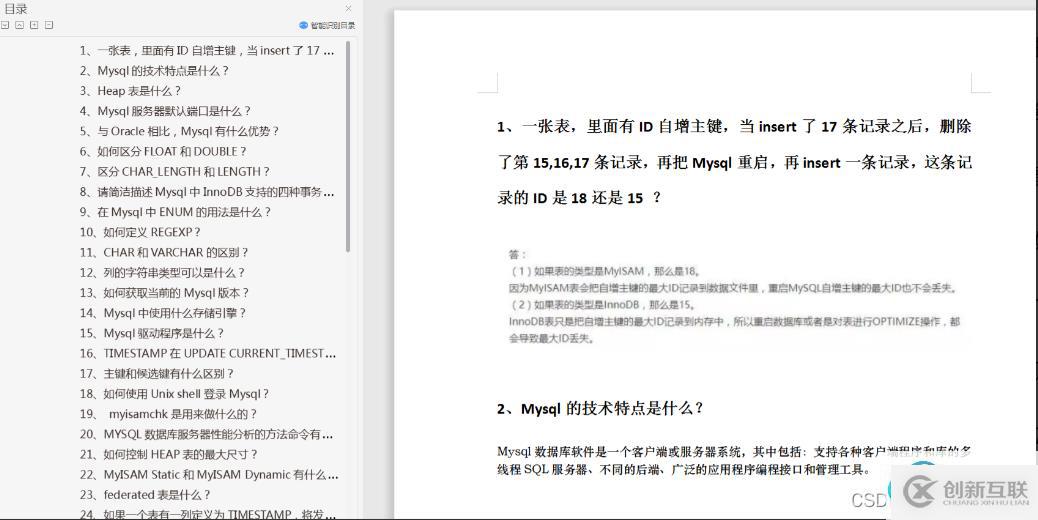1038x520 pixels.
Task: Select 10、如何定义 REGEXP？
Action: pos(140,232)
